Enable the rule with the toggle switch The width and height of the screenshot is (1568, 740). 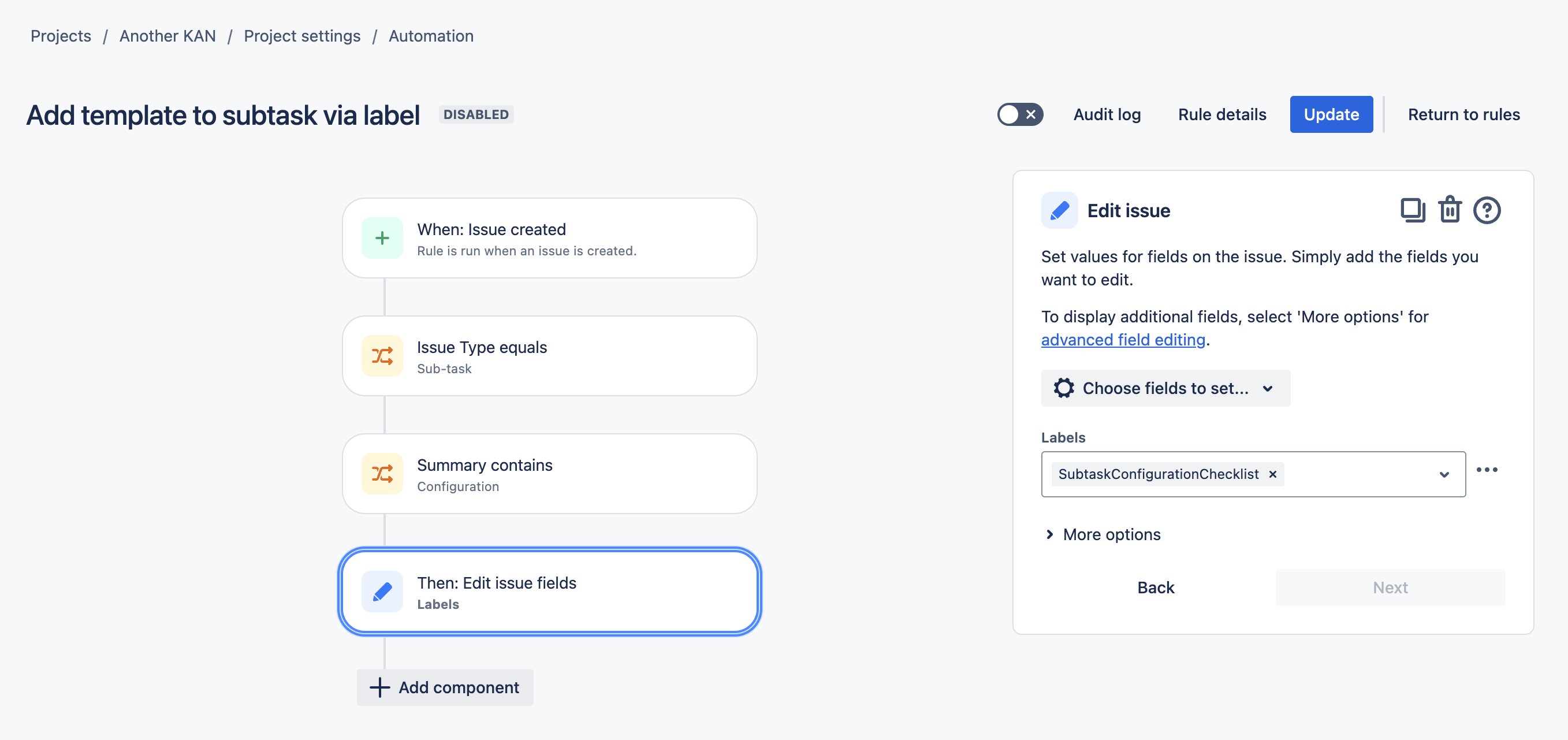click(x=1019, y=114)
